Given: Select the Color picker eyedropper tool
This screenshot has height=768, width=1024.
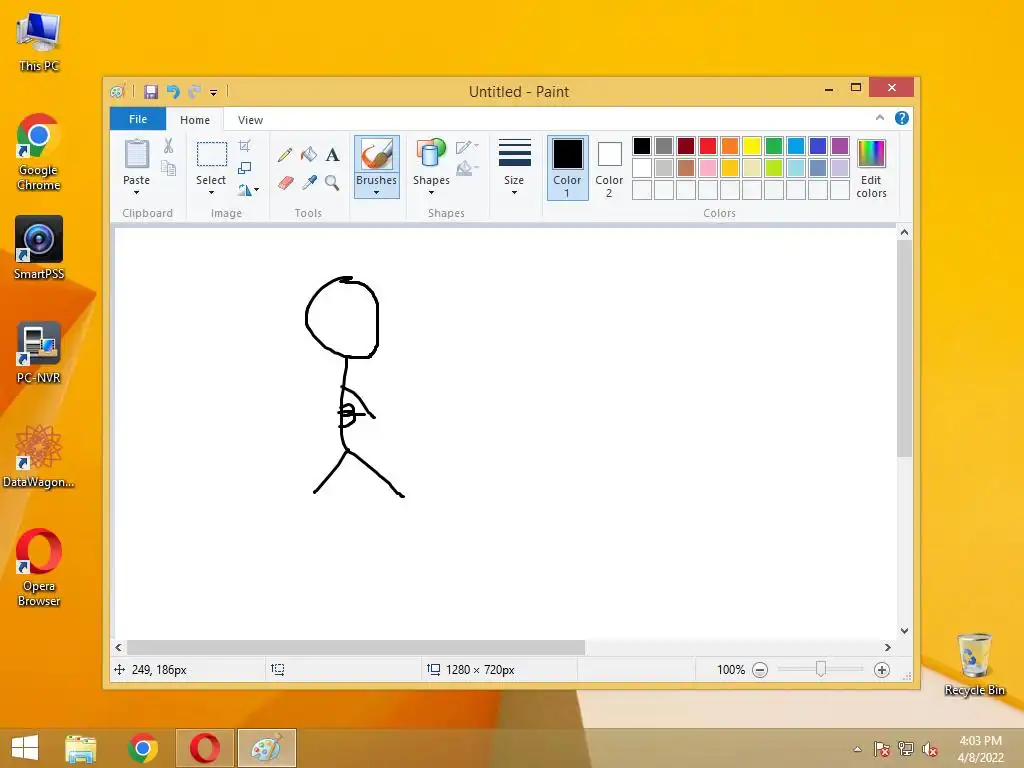Looking at the screenshot, I should pos(309,183).
